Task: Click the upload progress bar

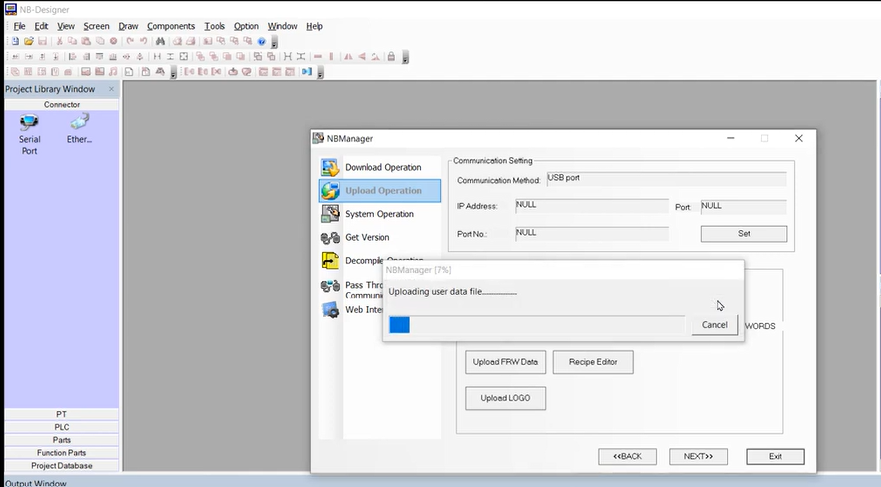Action: (537, 325)
